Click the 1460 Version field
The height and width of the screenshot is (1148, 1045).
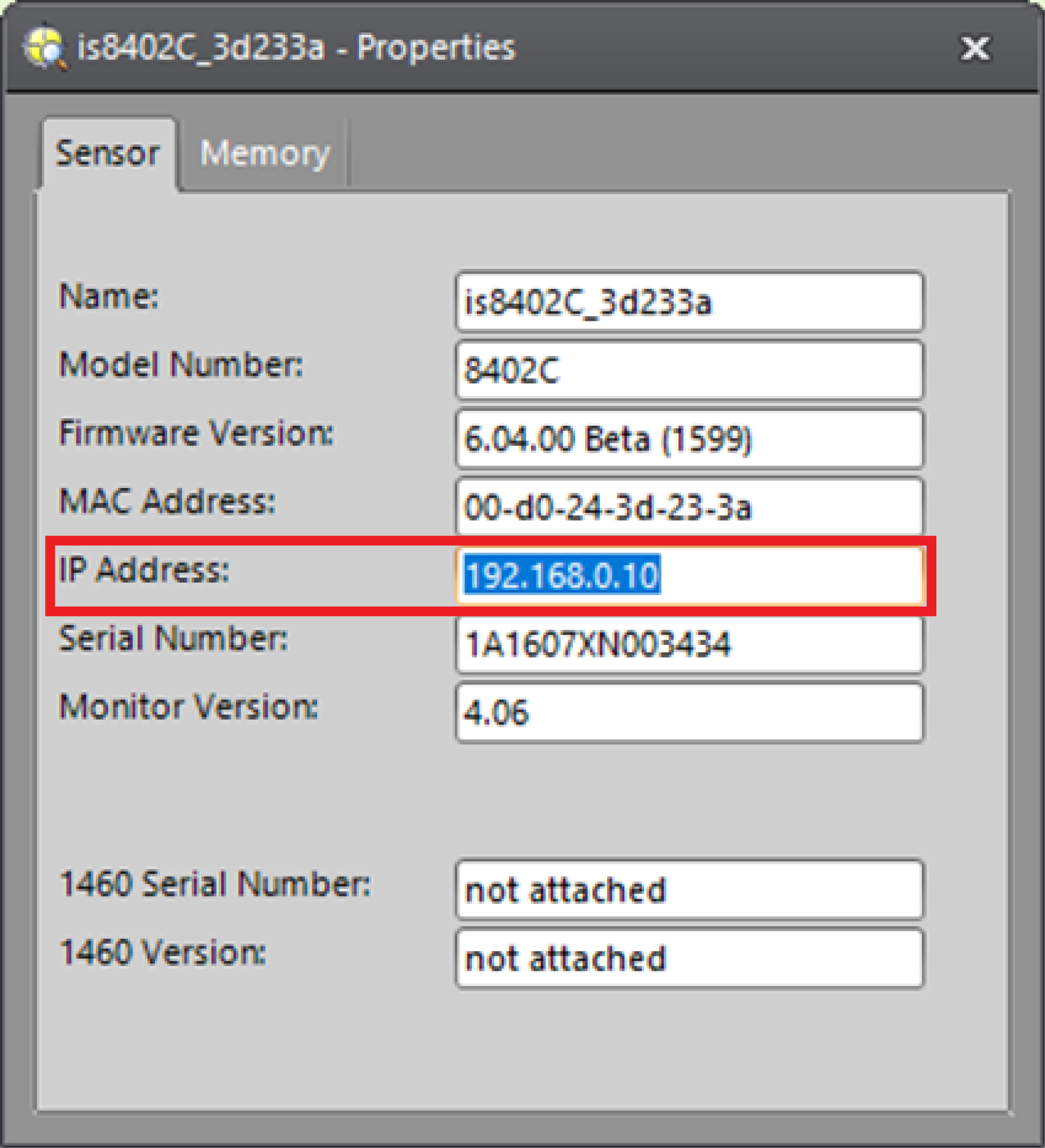[x=689, y=958]
